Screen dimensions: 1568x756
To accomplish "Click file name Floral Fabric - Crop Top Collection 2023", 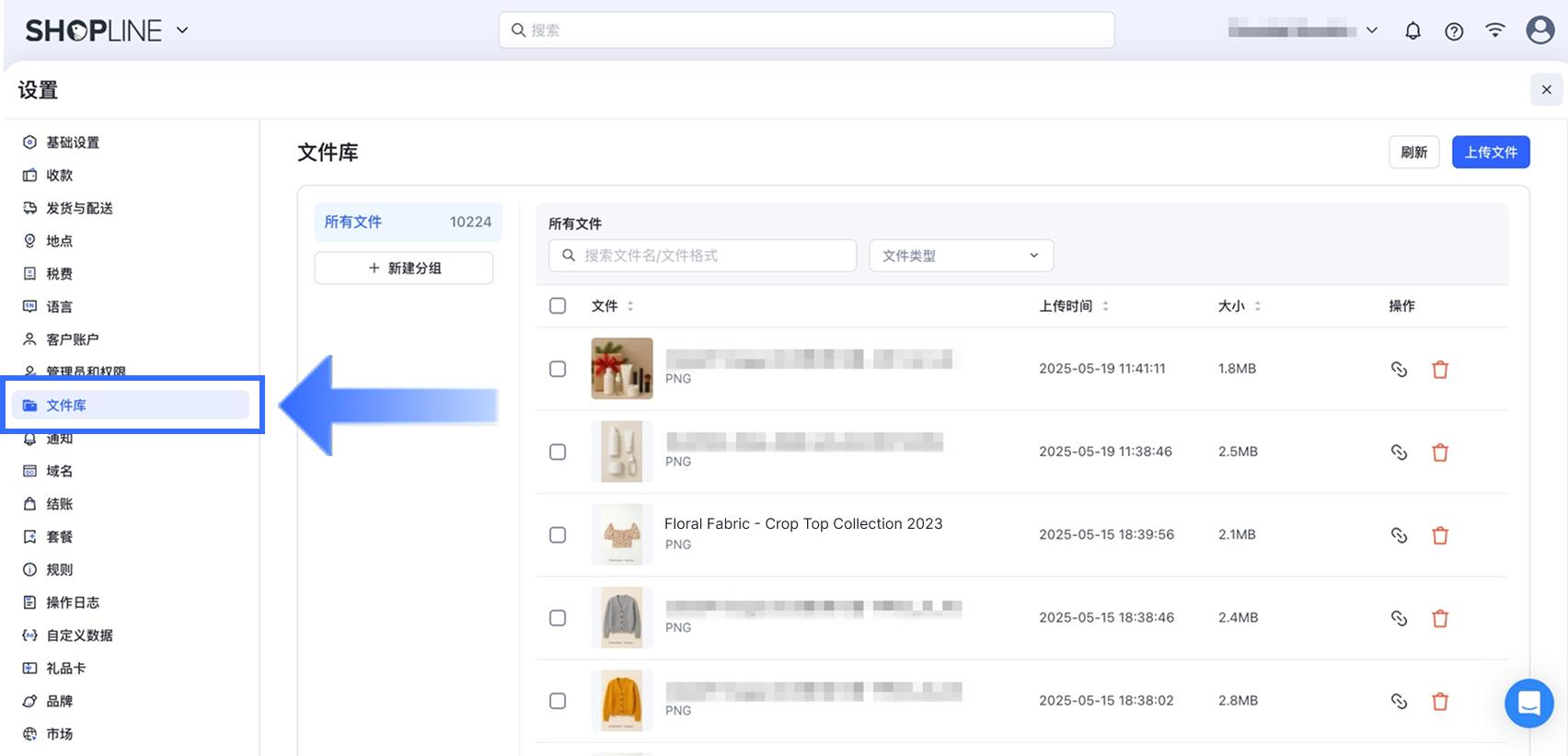I will click(x=803, y=523).
